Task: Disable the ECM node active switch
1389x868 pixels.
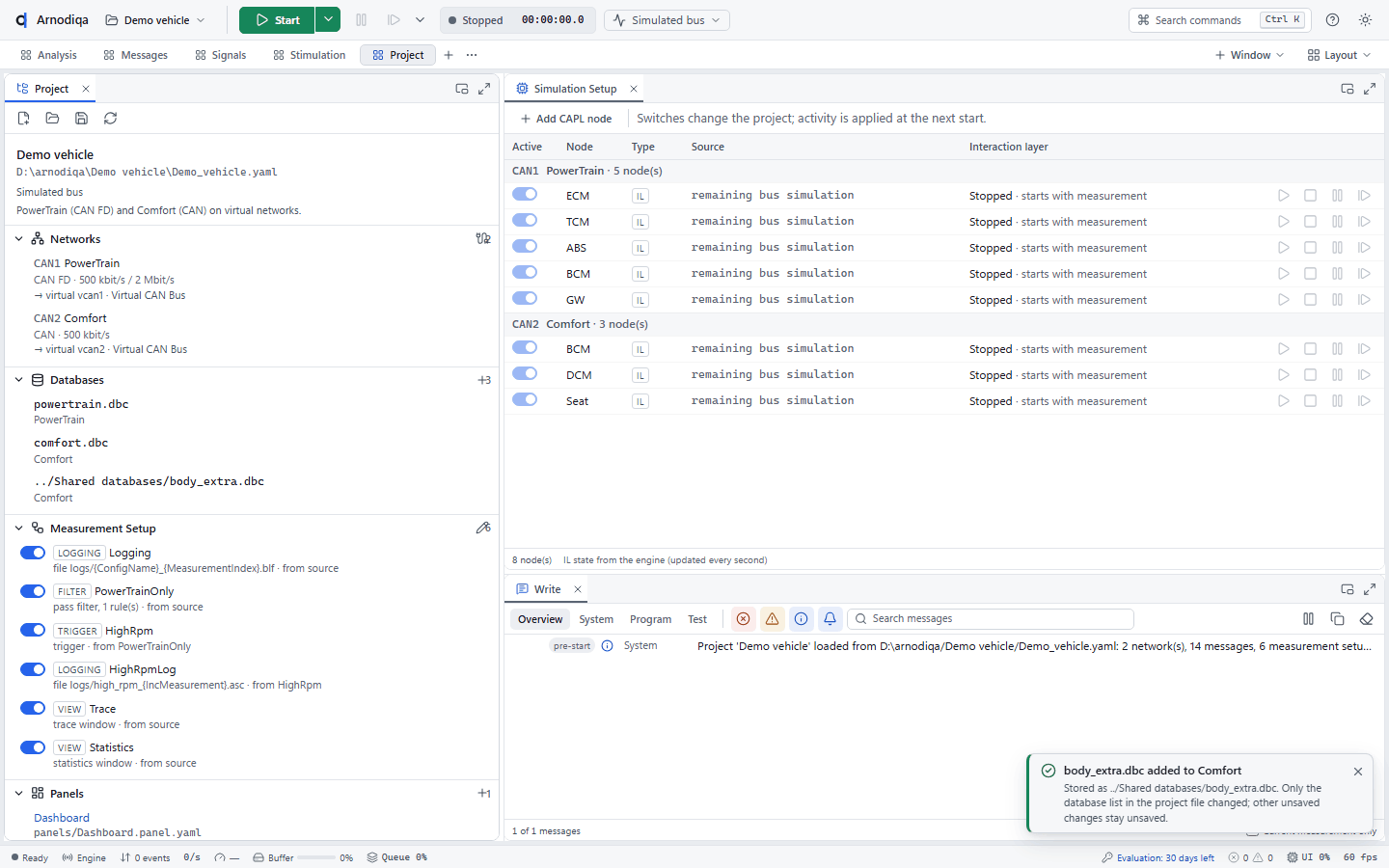Action: 525,195
